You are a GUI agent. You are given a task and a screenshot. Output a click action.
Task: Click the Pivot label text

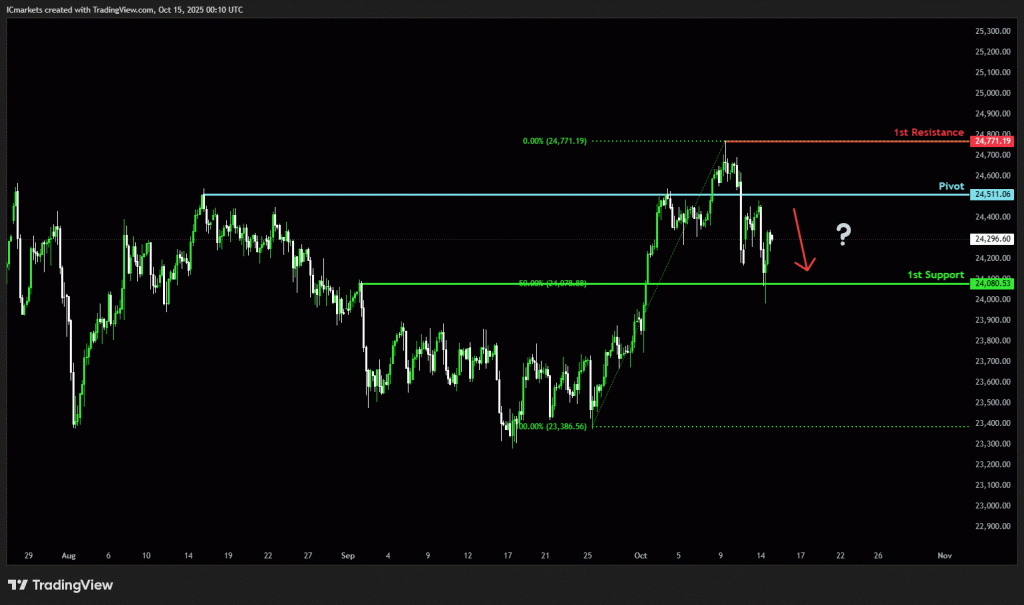(950, 186)
